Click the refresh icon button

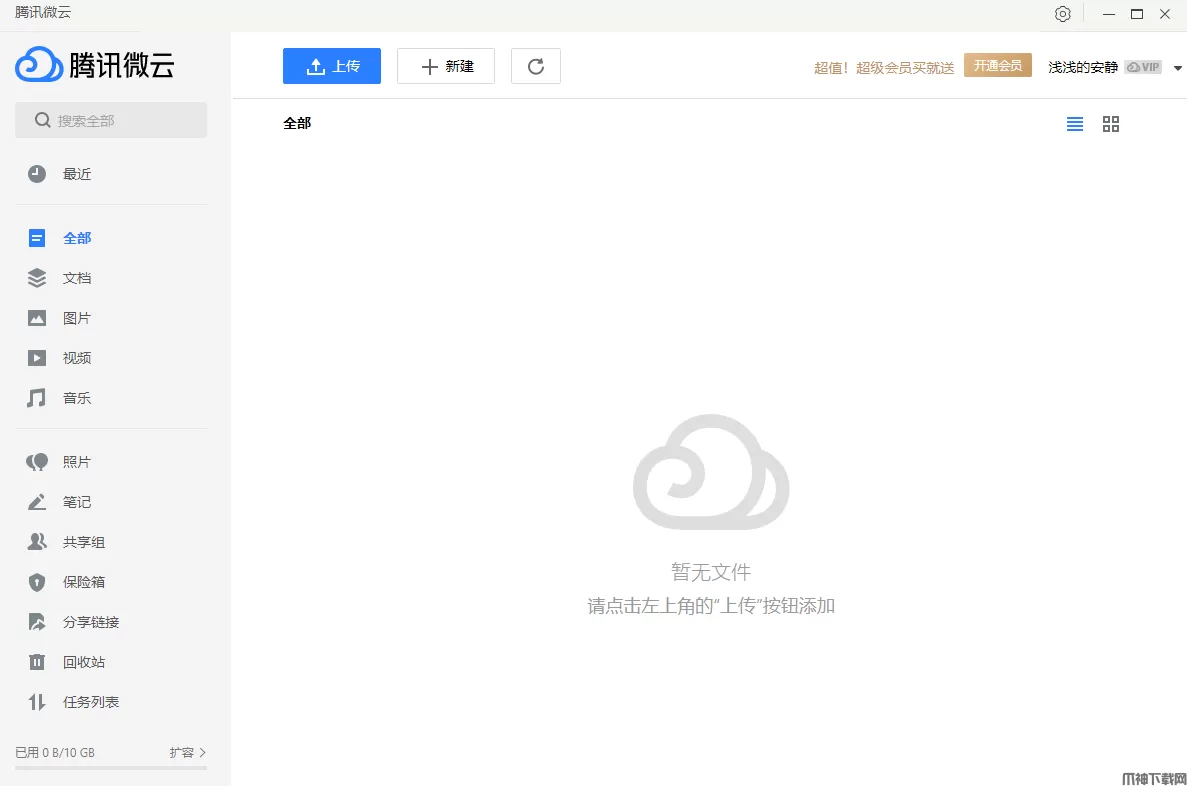tap(536, 66)
